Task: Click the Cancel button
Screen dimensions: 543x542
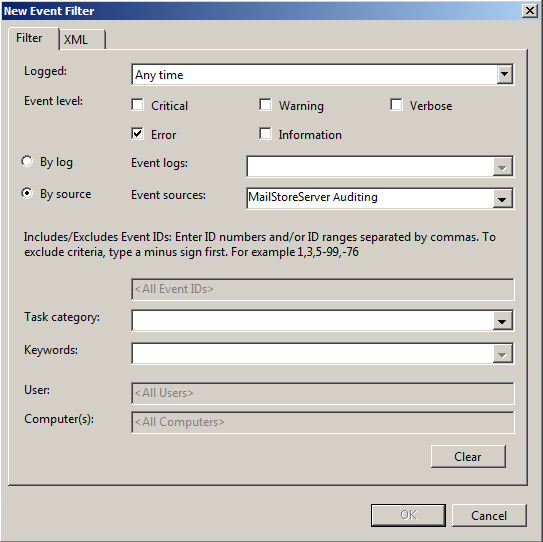Action: click(x=489, y=515)
